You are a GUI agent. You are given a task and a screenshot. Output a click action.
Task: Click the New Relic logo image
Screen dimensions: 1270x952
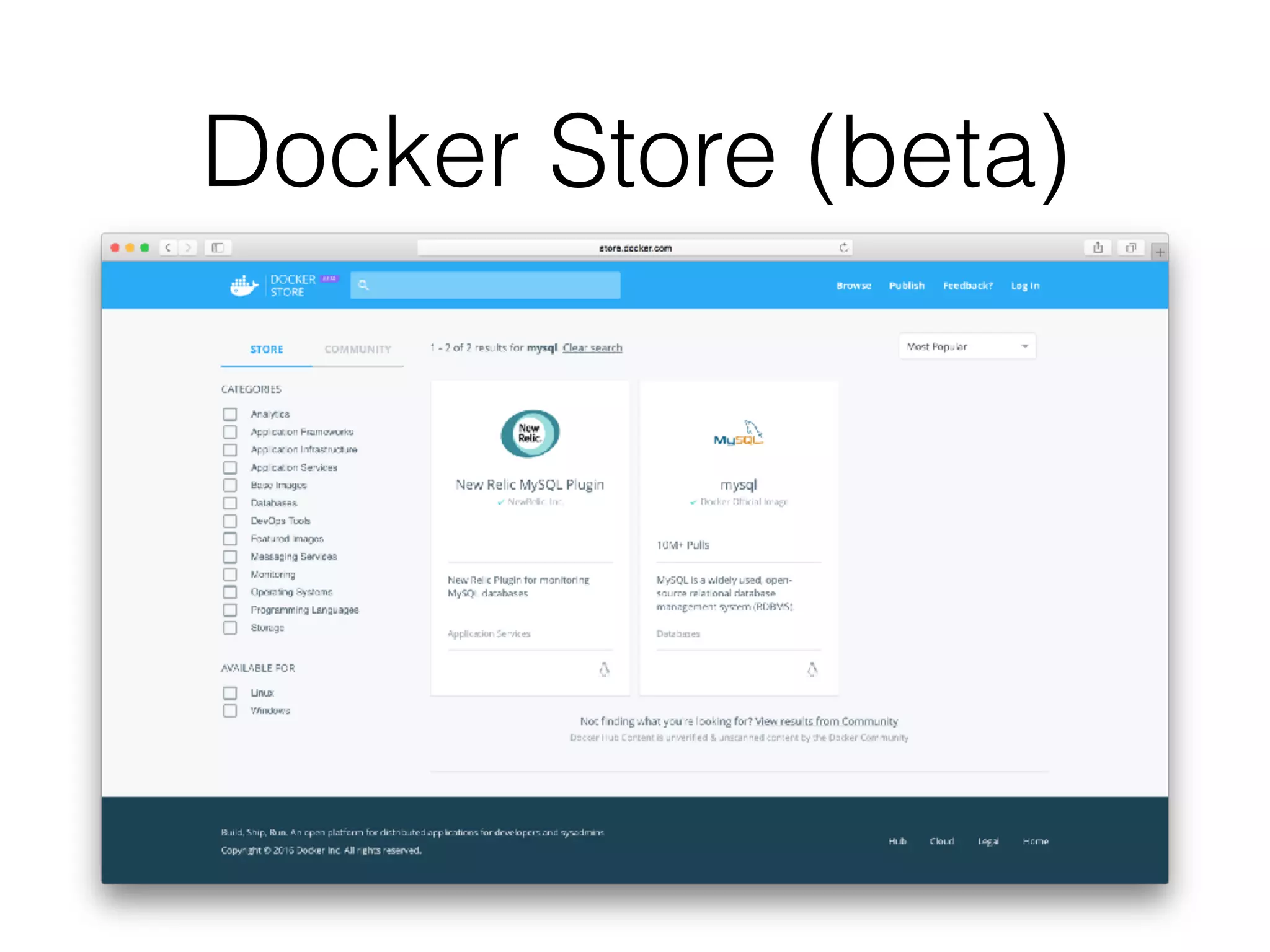click(x=530, y=433)
